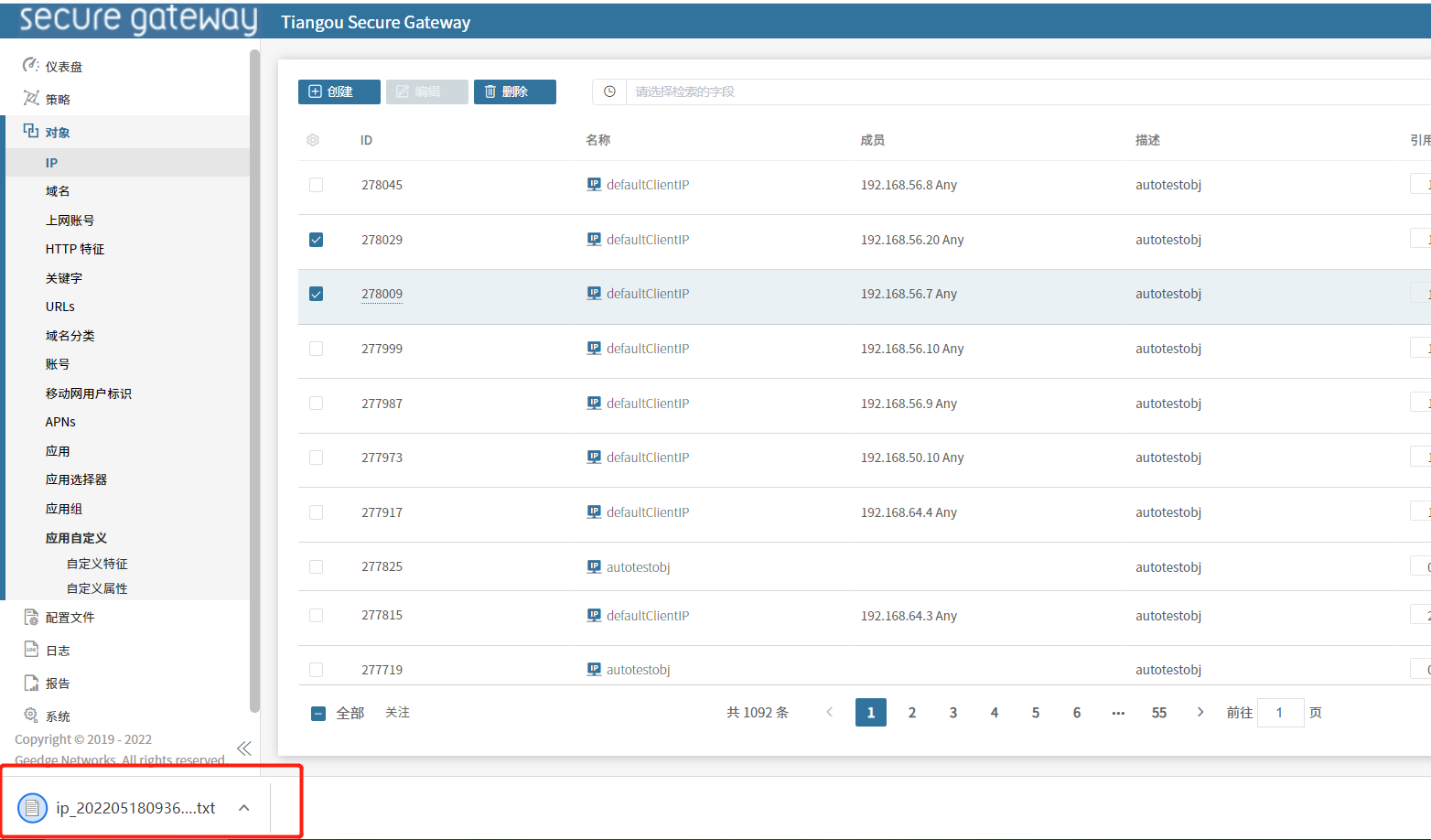Click the clock icon beside search field
Image resolution: width=1431 pixels, height=840 pixels.
pos(609,92)
